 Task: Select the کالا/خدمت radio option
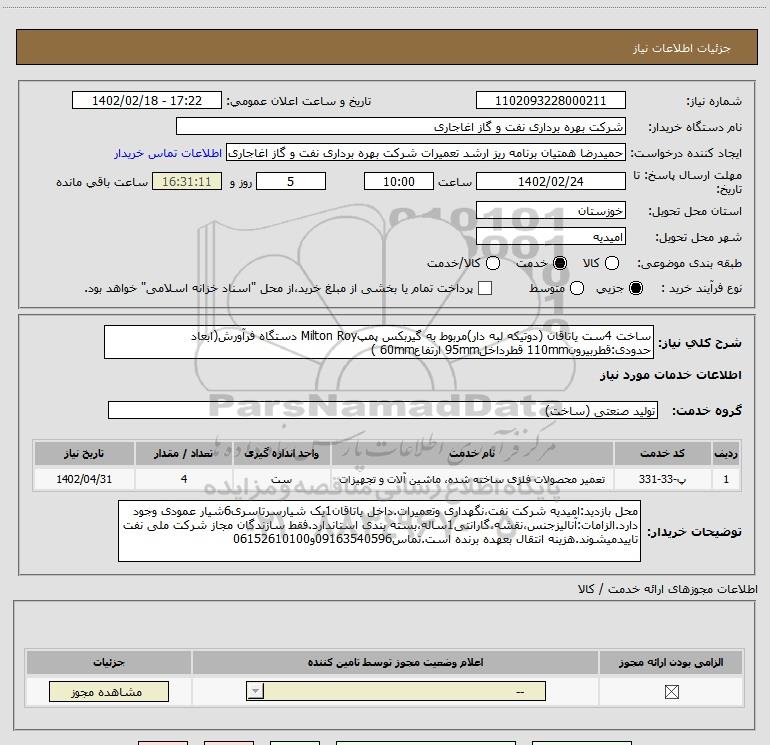(493, 263)
